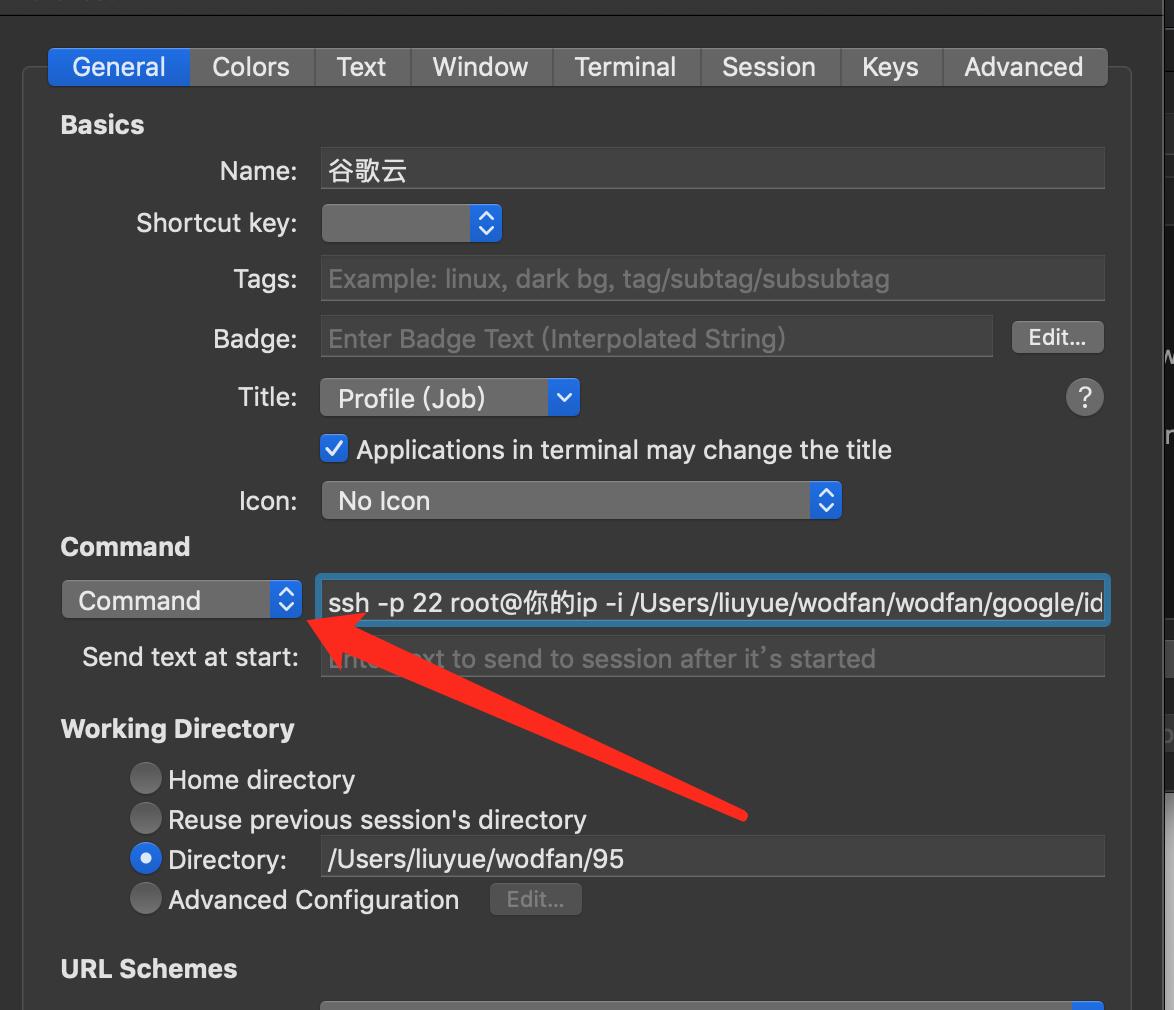This screenshot has width=1174, height=1010.
Task: Select the Home directory radio button
Action: 146,779
